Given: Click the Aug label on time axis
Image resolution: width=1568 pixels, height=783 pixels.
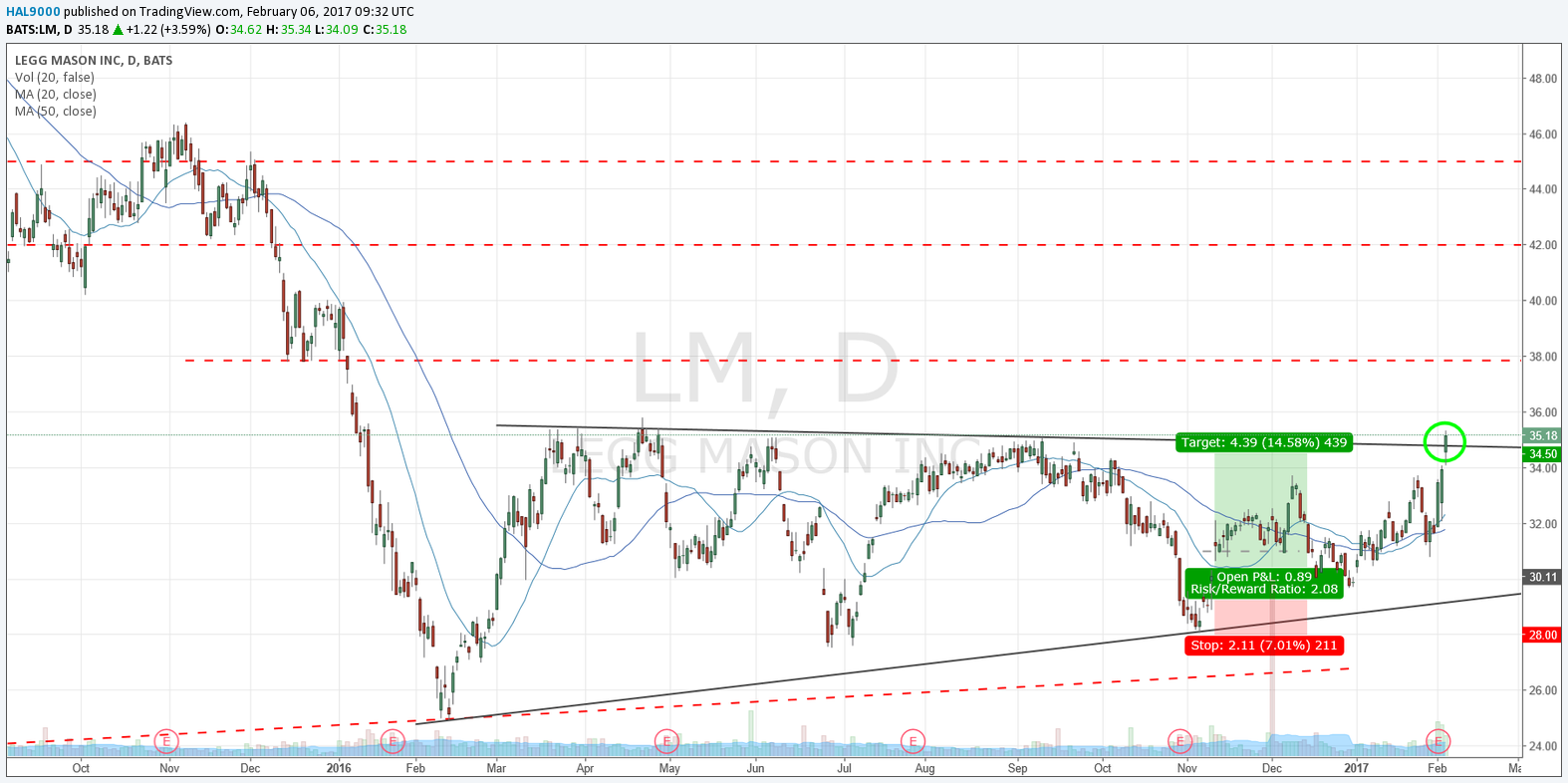Looking at the screenshot, I should (x=924, y=768).
